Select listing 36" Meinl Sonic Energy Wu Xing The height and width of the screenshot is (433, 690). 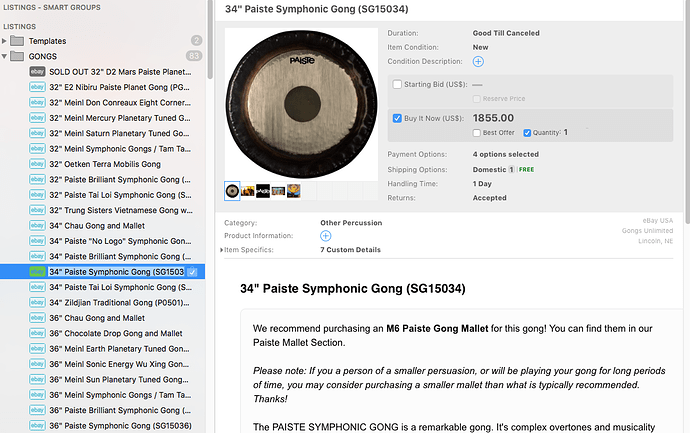pyautogui.click(x=119, y=364)
